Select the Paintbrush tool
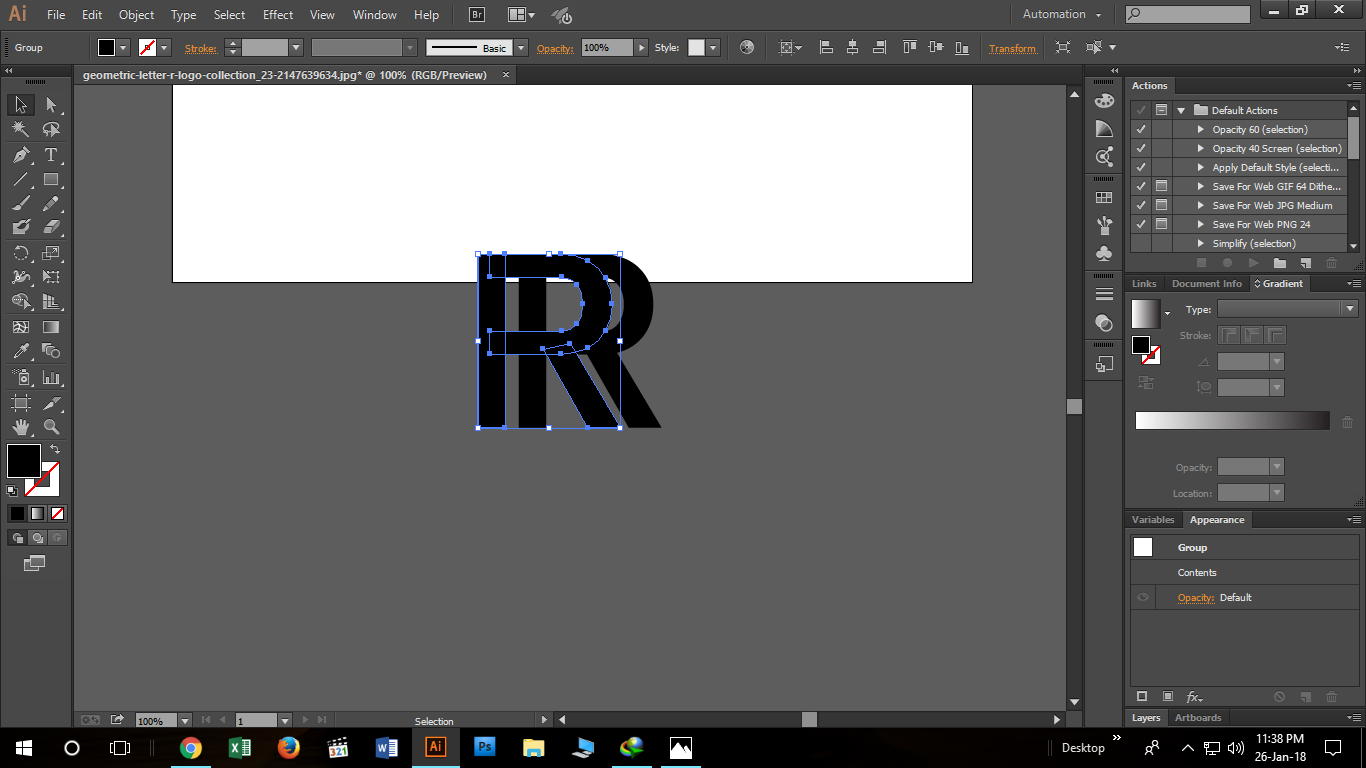Viewport: 1366px width, 768px height. coord(20,204)
